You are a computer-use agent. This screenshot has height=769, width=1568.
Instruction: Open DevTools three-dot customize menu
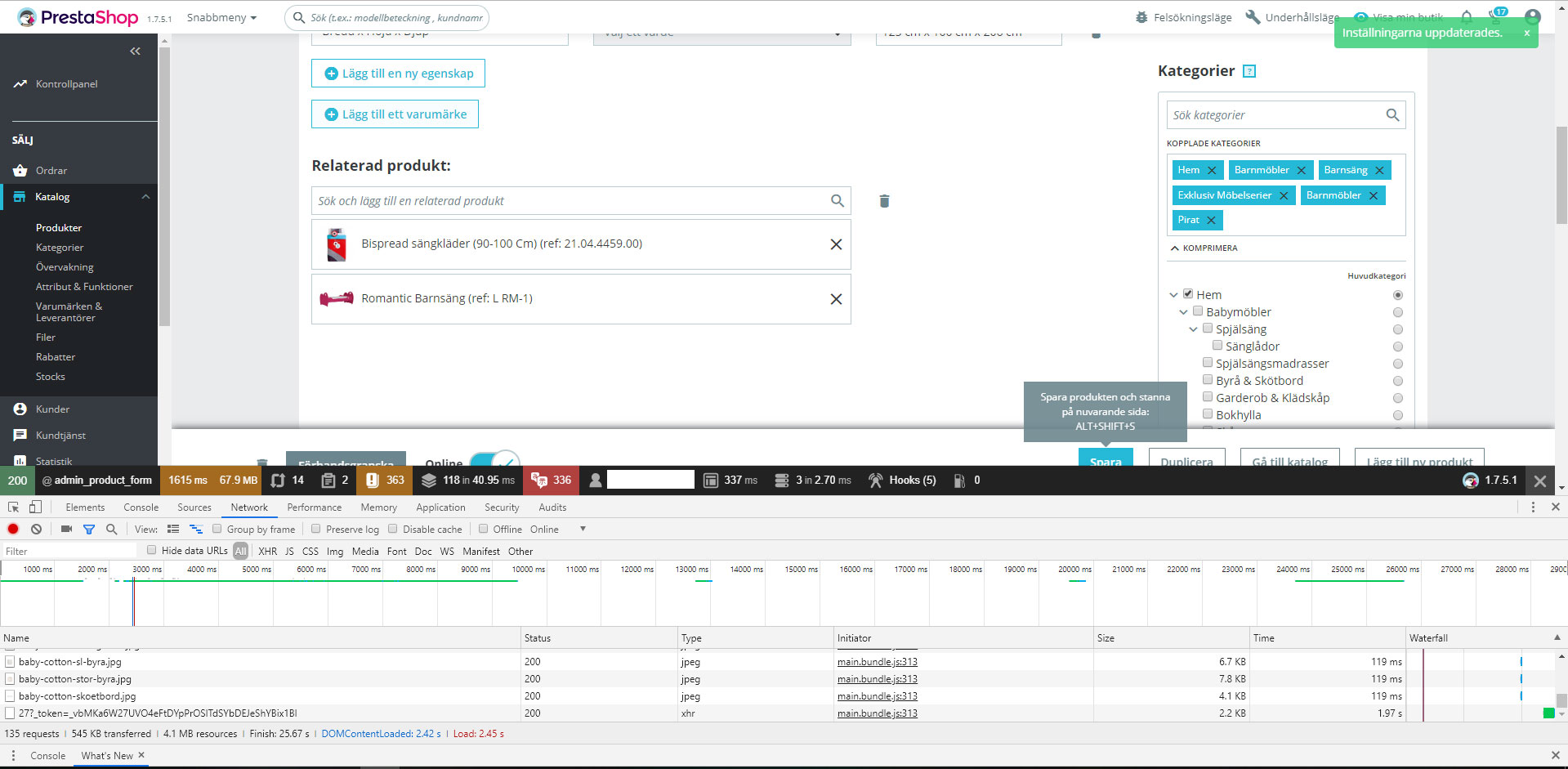[1533, 507]
